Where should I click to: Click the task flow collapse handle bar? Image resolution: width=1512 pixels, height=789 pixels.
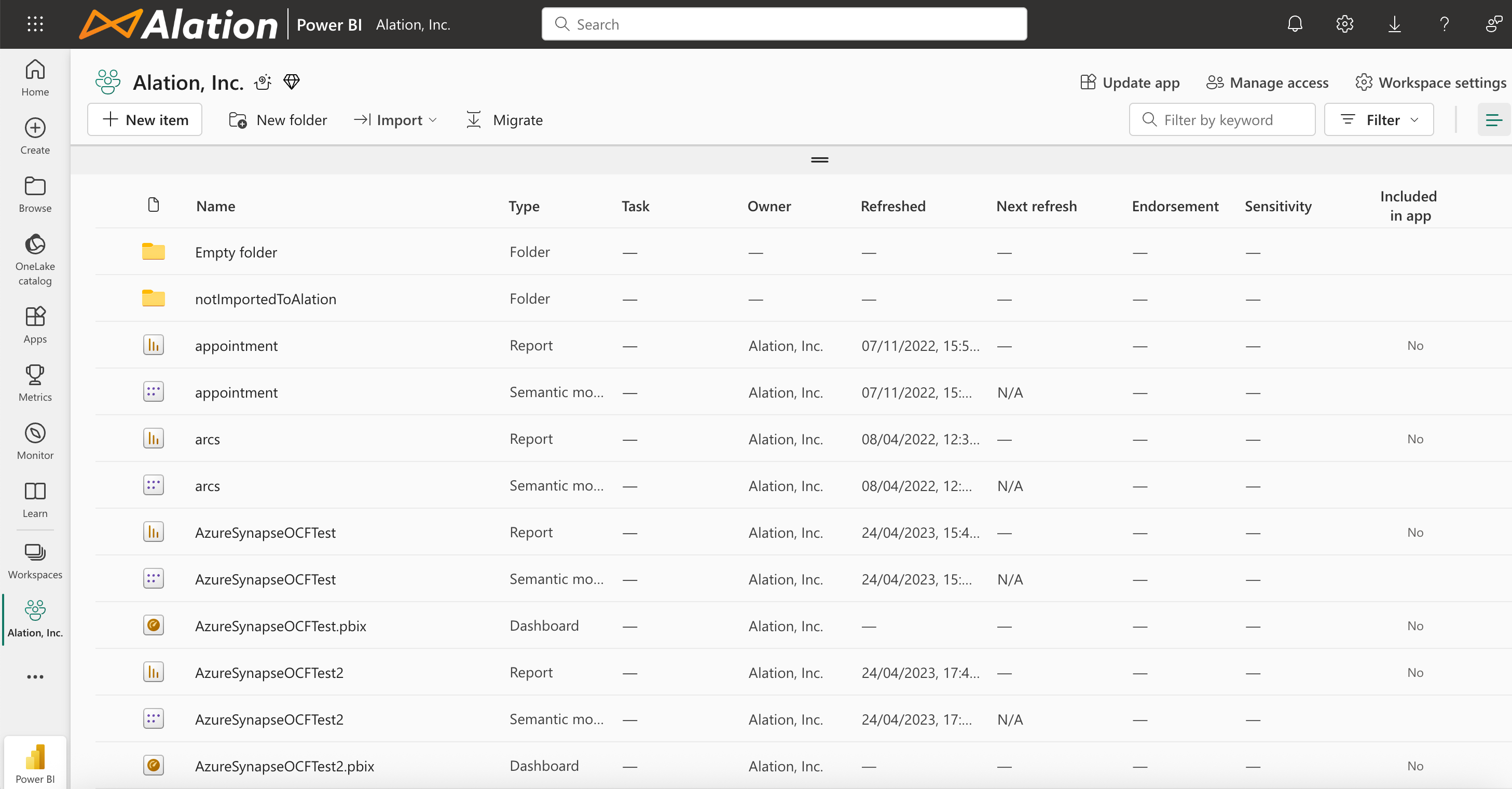point(819,160)
